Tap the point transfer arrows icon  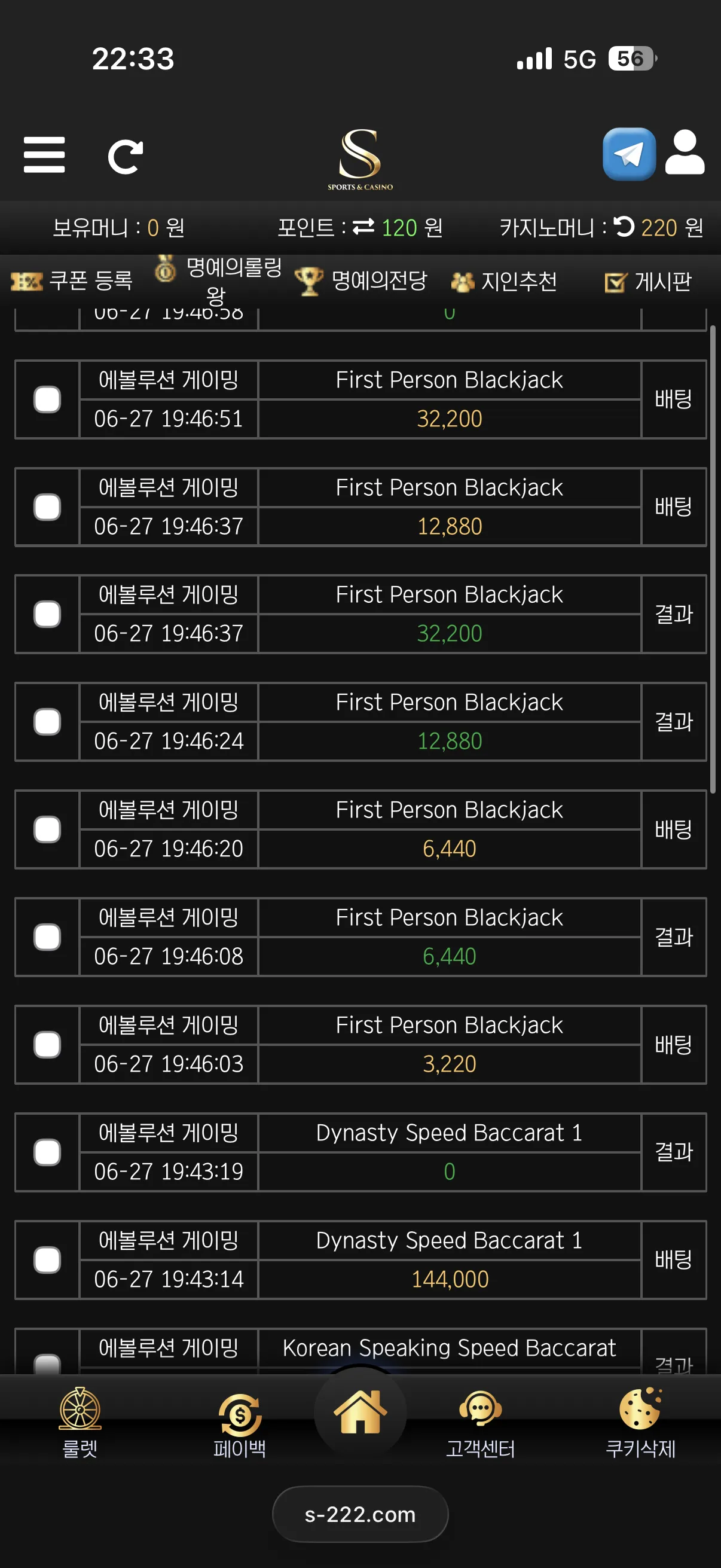click(x=363, y=227)
